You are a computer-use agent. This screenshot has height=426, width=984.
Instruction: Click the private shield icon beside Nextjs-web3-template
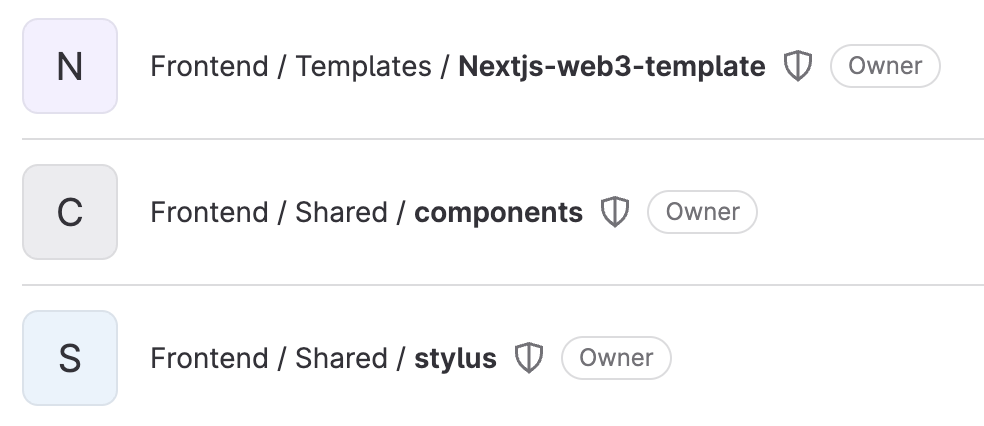point(798,66)
